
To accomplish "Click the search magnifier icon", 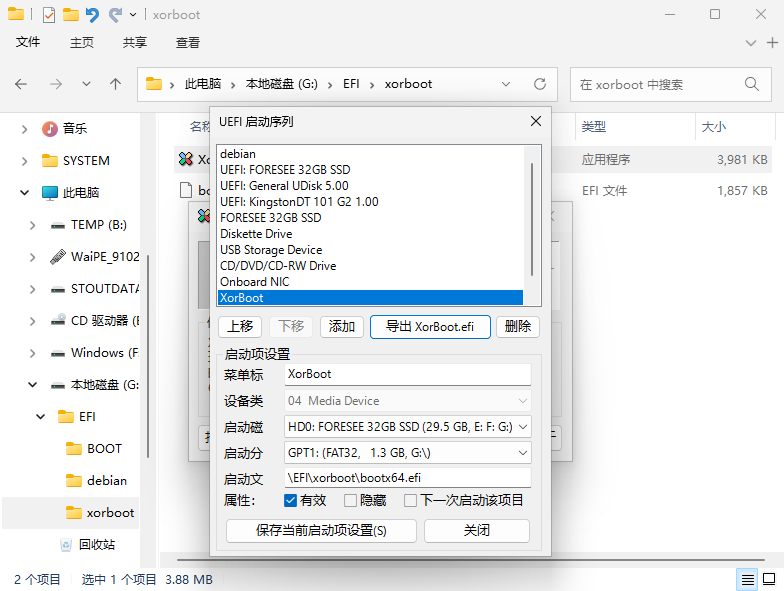I will pos(752,84).
